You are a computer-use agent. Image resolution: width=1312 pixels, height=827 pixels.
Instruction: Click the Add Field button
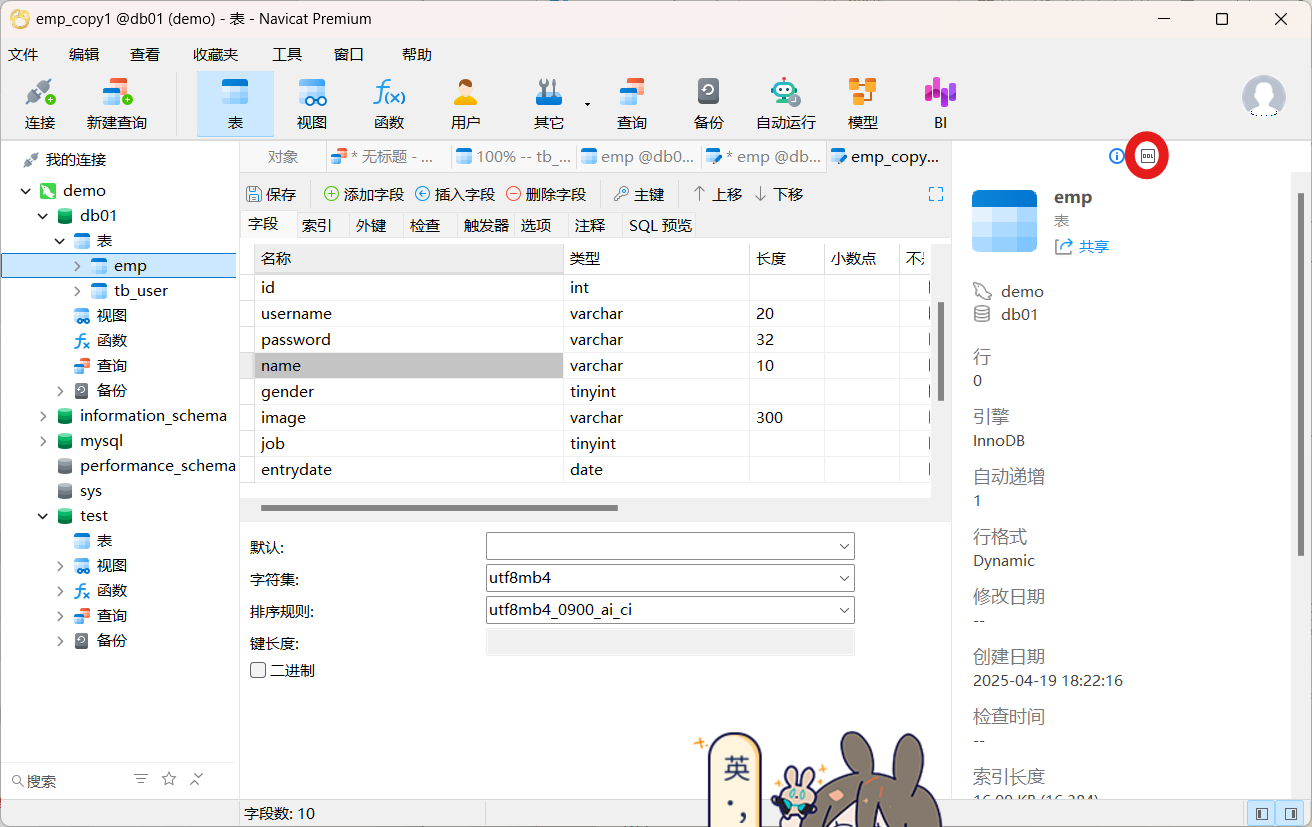click(364, 194)
